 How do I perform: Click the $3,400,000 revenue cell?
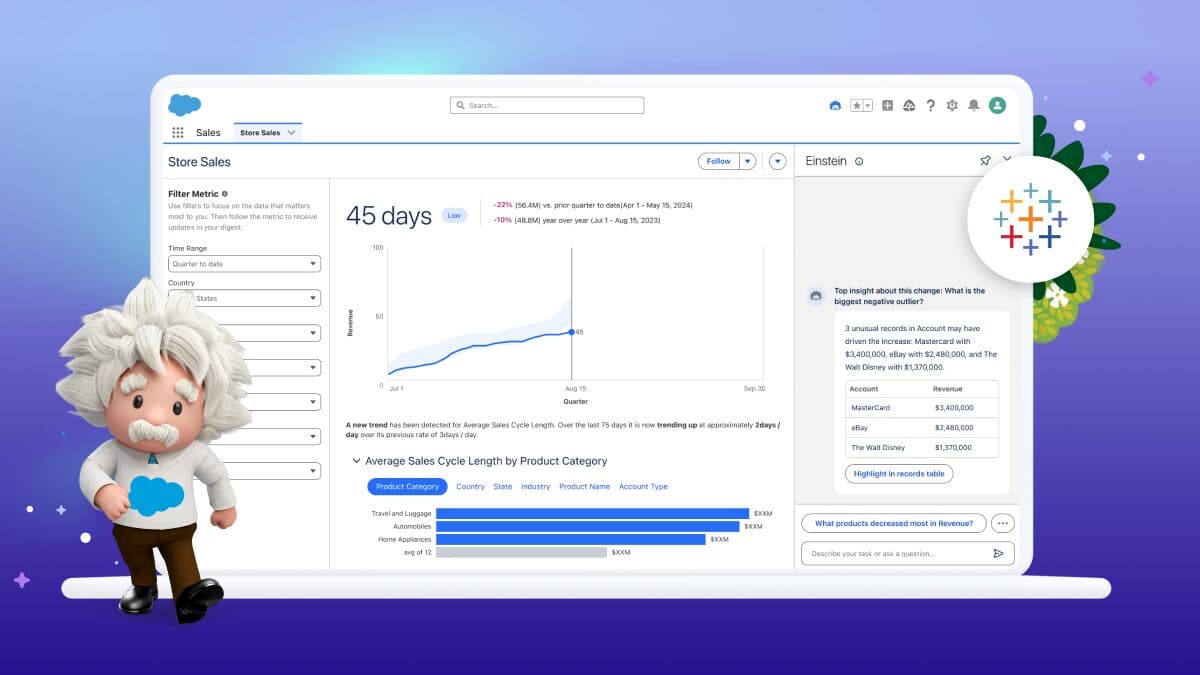pos(954,408)
